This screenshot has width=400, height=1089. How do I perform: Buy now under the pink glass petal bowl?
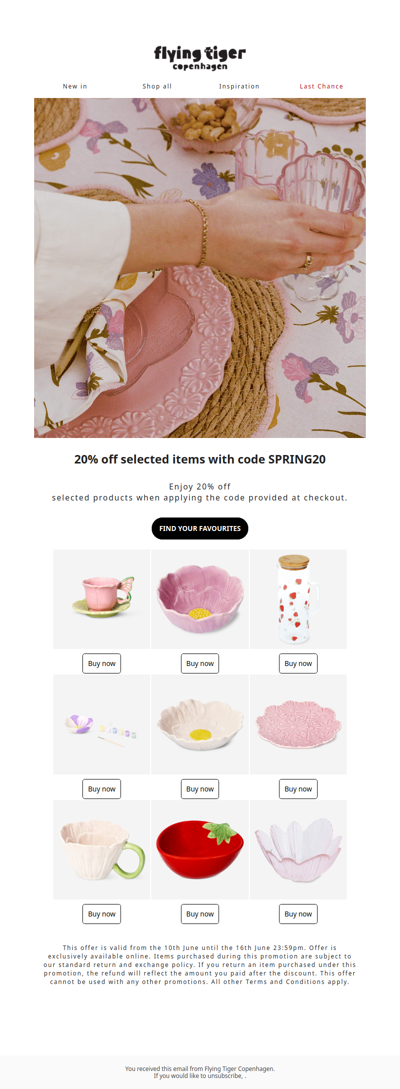click(299, 914)
